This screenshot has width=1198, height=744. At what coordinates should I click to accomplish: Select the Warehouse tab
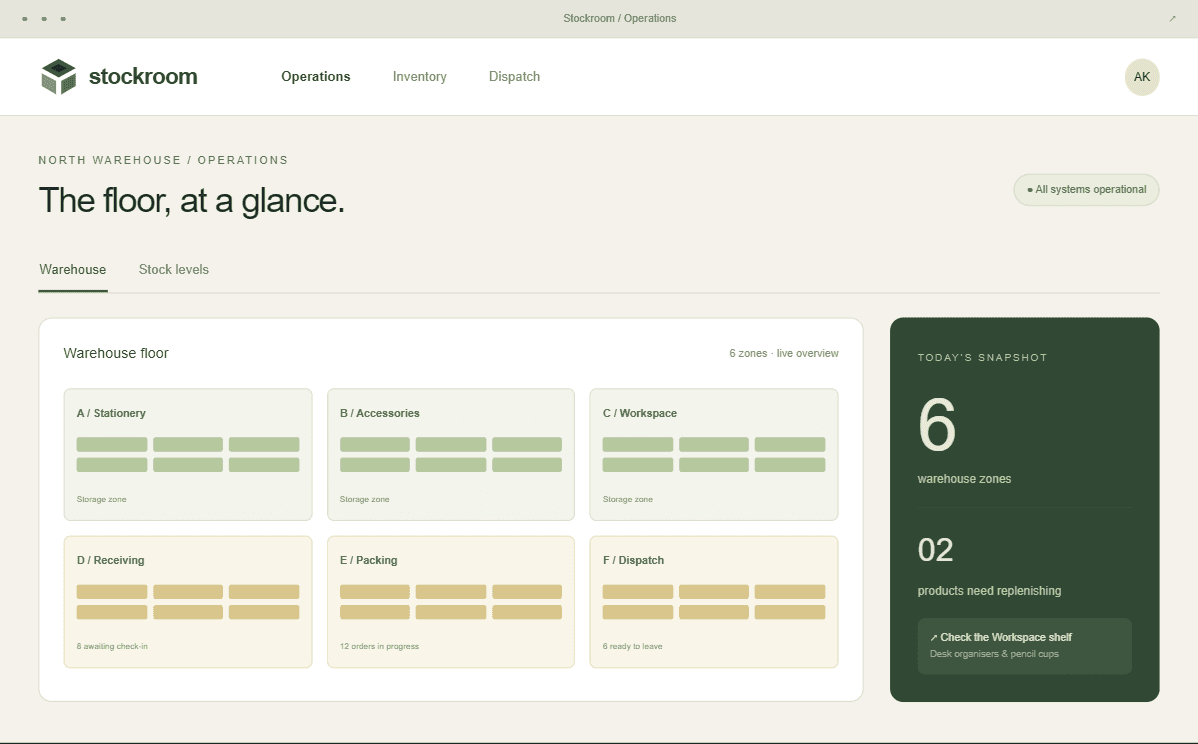(x=73, y=270)
